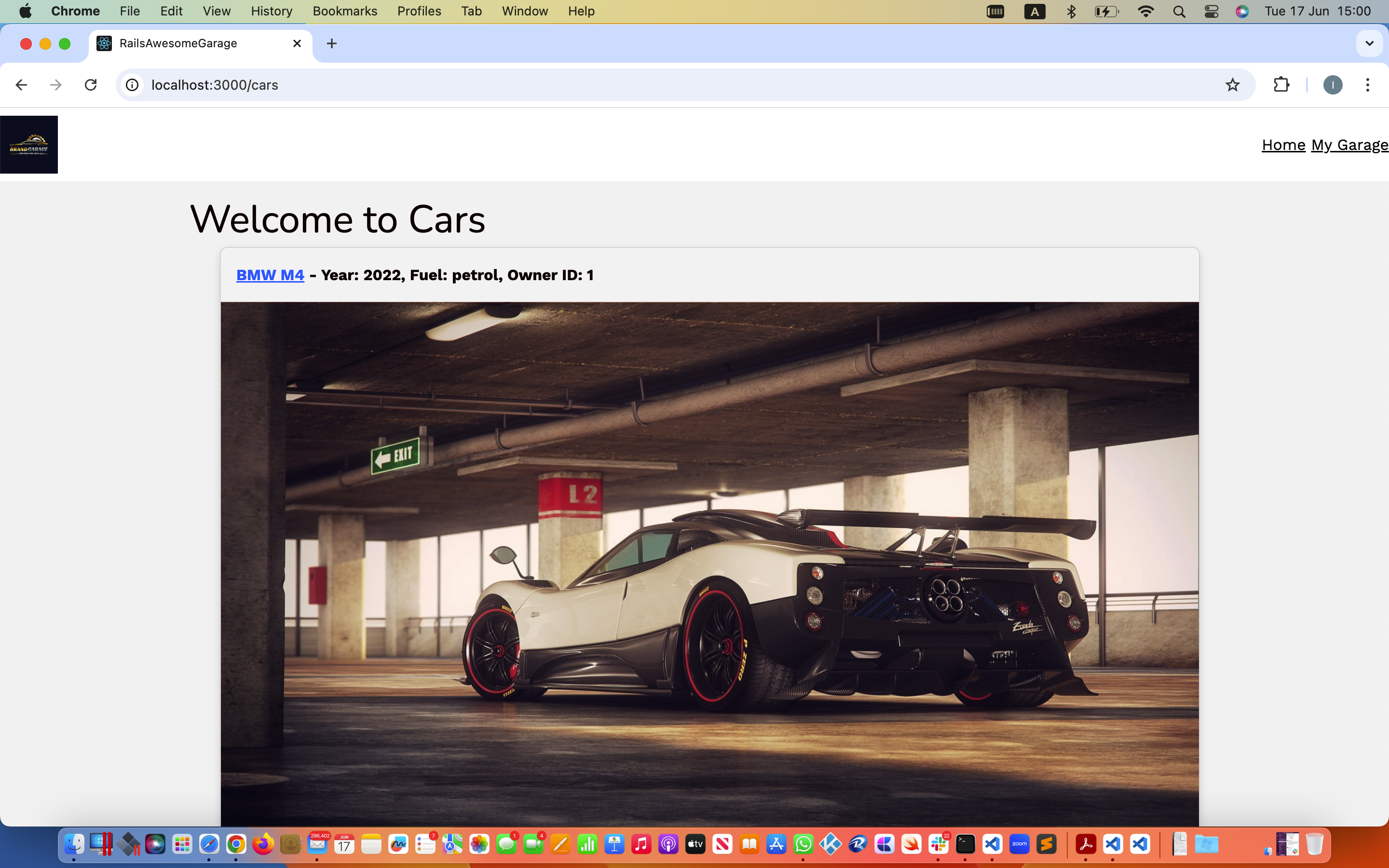Select the RailsAwesomeGarage tab
Screen dimensions: 1389x868
click(200, 43)
